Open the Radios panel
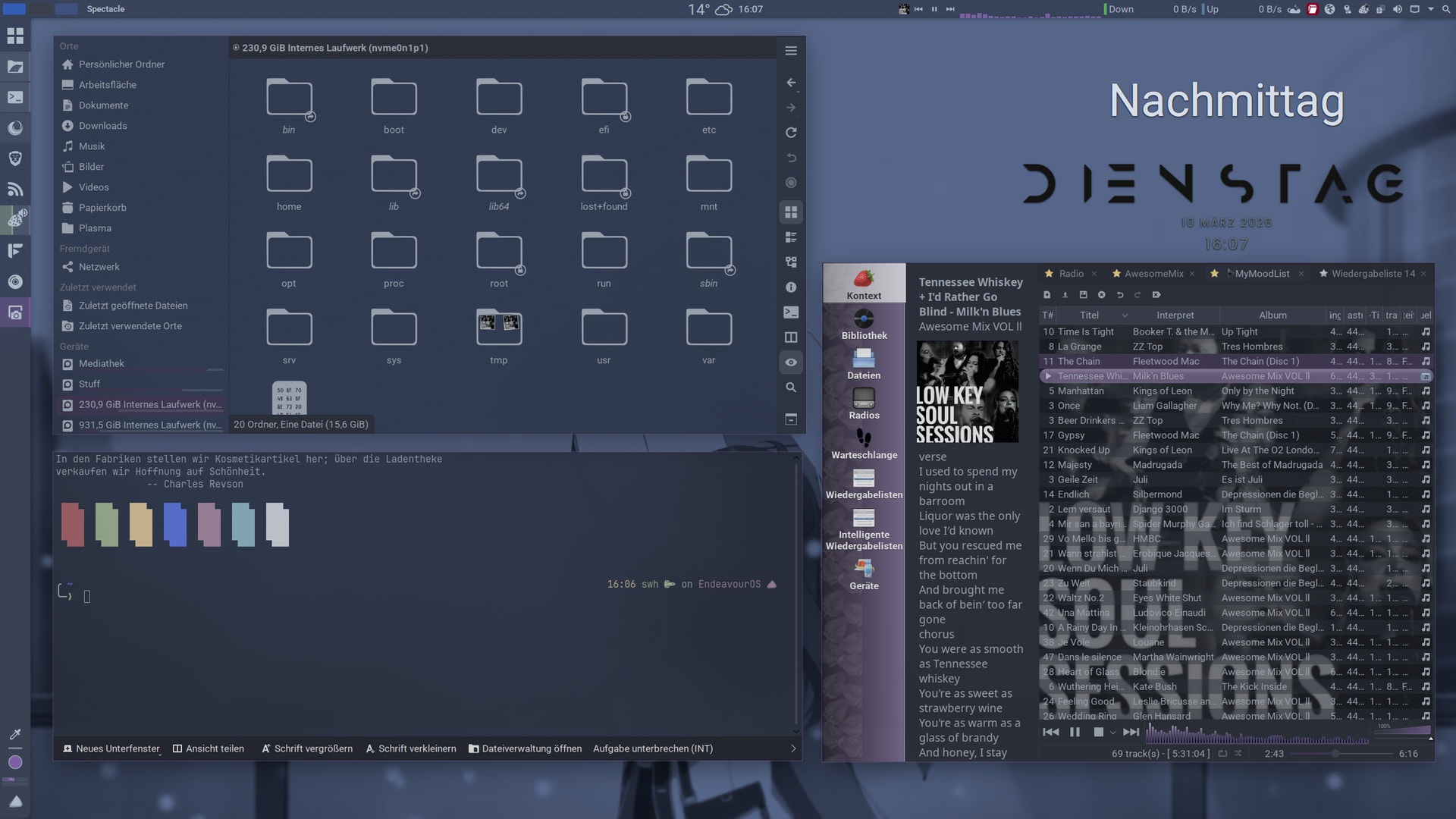Screen dimensions: 1456x819 pyautogui.click(x=864, y=404)
